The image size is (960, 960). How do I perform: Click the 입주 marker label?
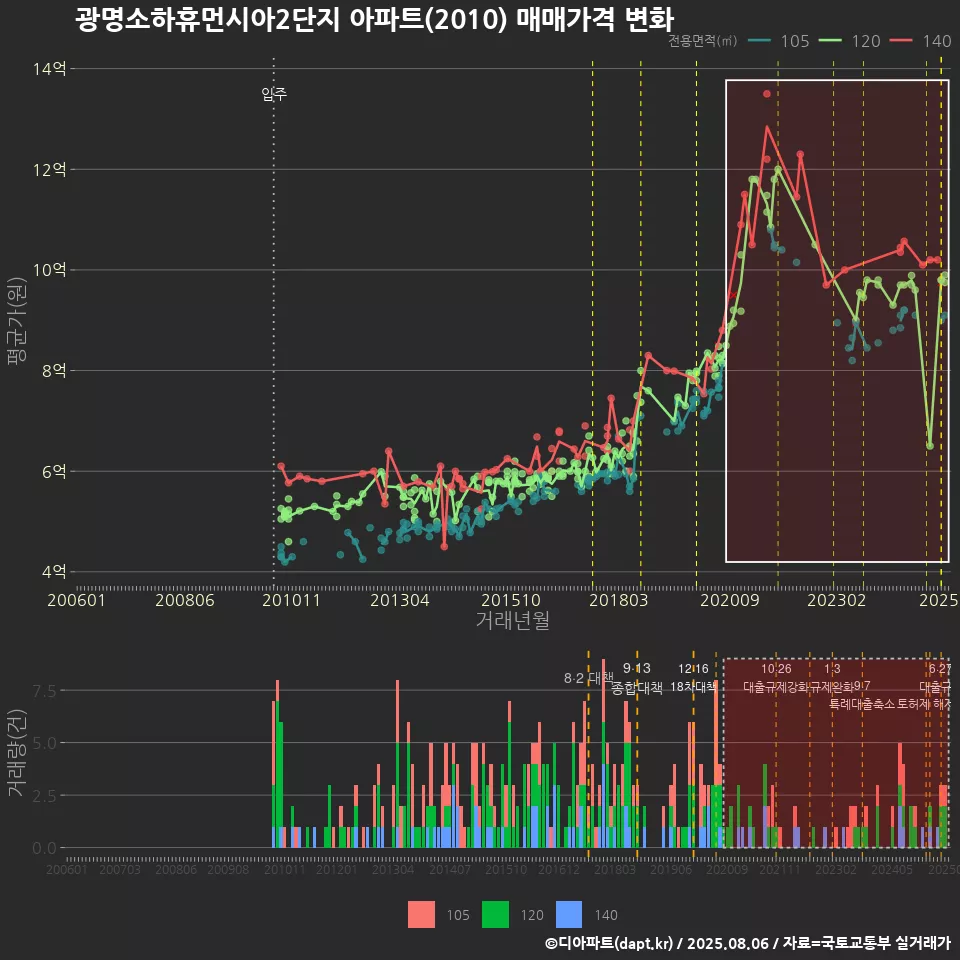pyautogui.click(x=274, y=94)
